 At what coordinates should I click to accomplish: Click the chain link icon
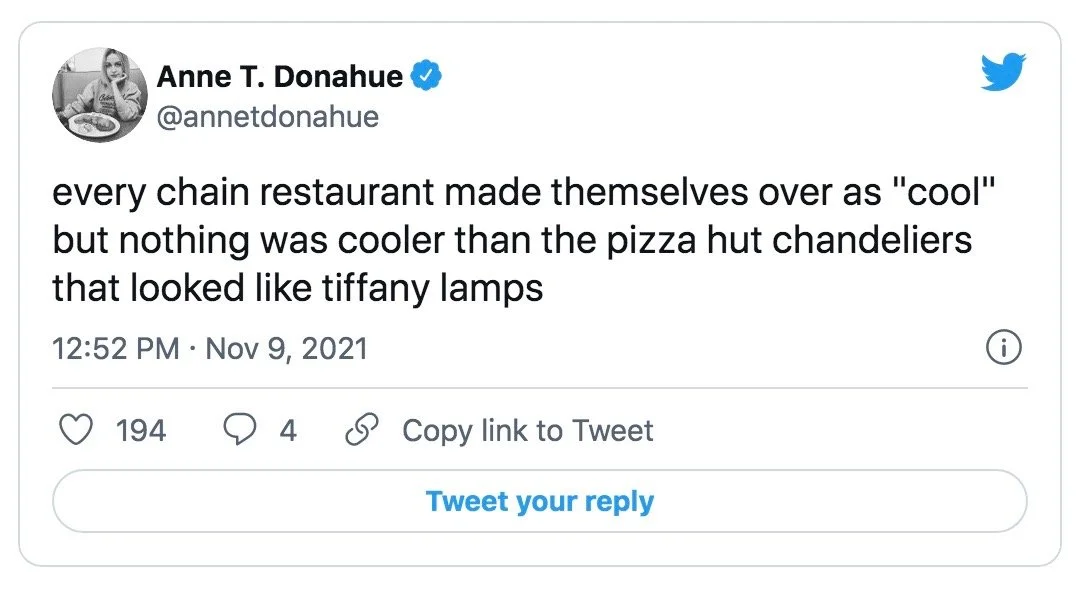tap(360, 431)
